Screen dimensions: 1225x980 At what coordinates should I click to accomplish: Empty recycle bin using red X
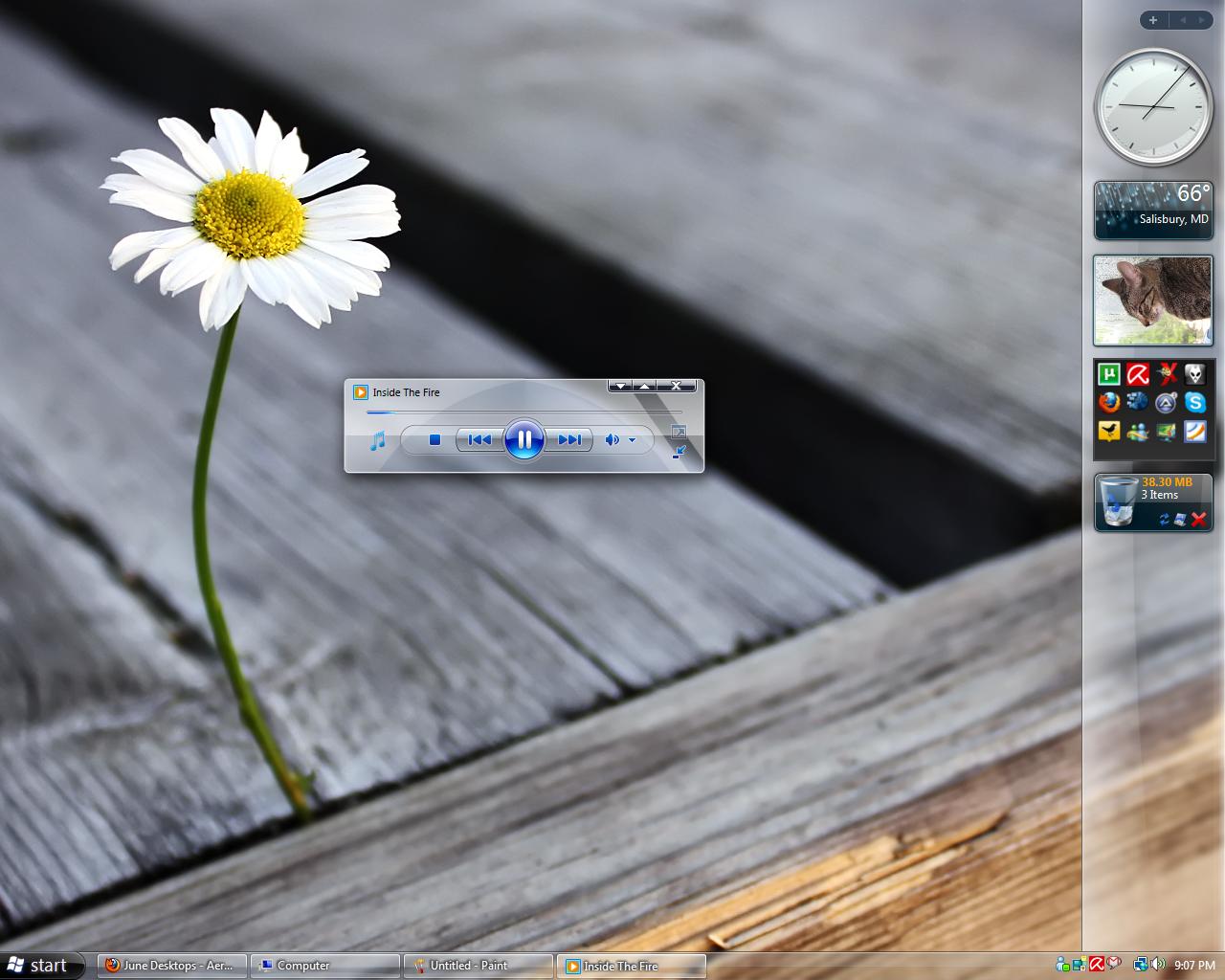(x=1198, y=520)
